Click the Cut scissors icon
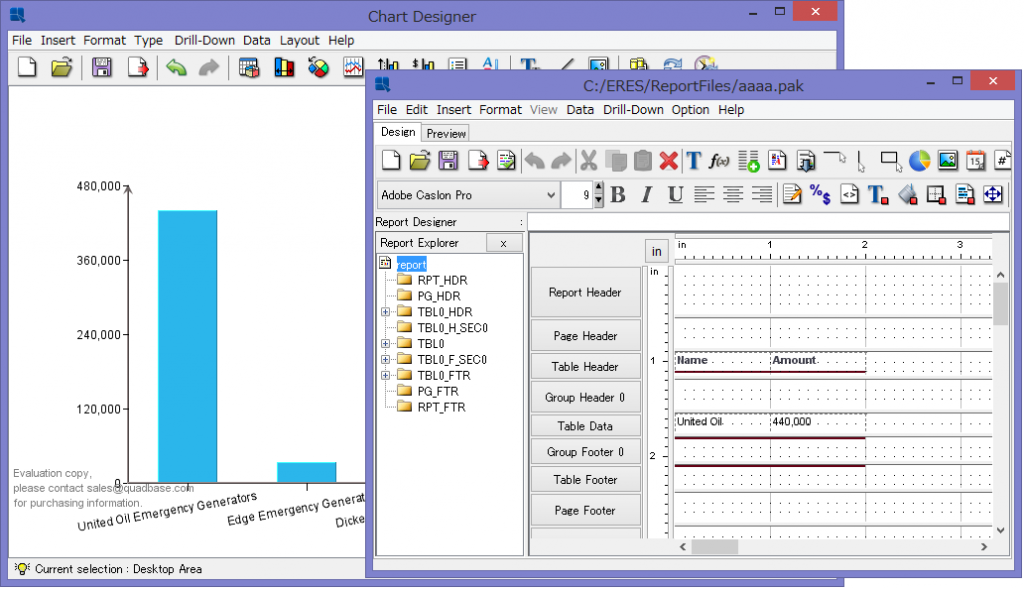1024x589 pixels. [589, 161]
